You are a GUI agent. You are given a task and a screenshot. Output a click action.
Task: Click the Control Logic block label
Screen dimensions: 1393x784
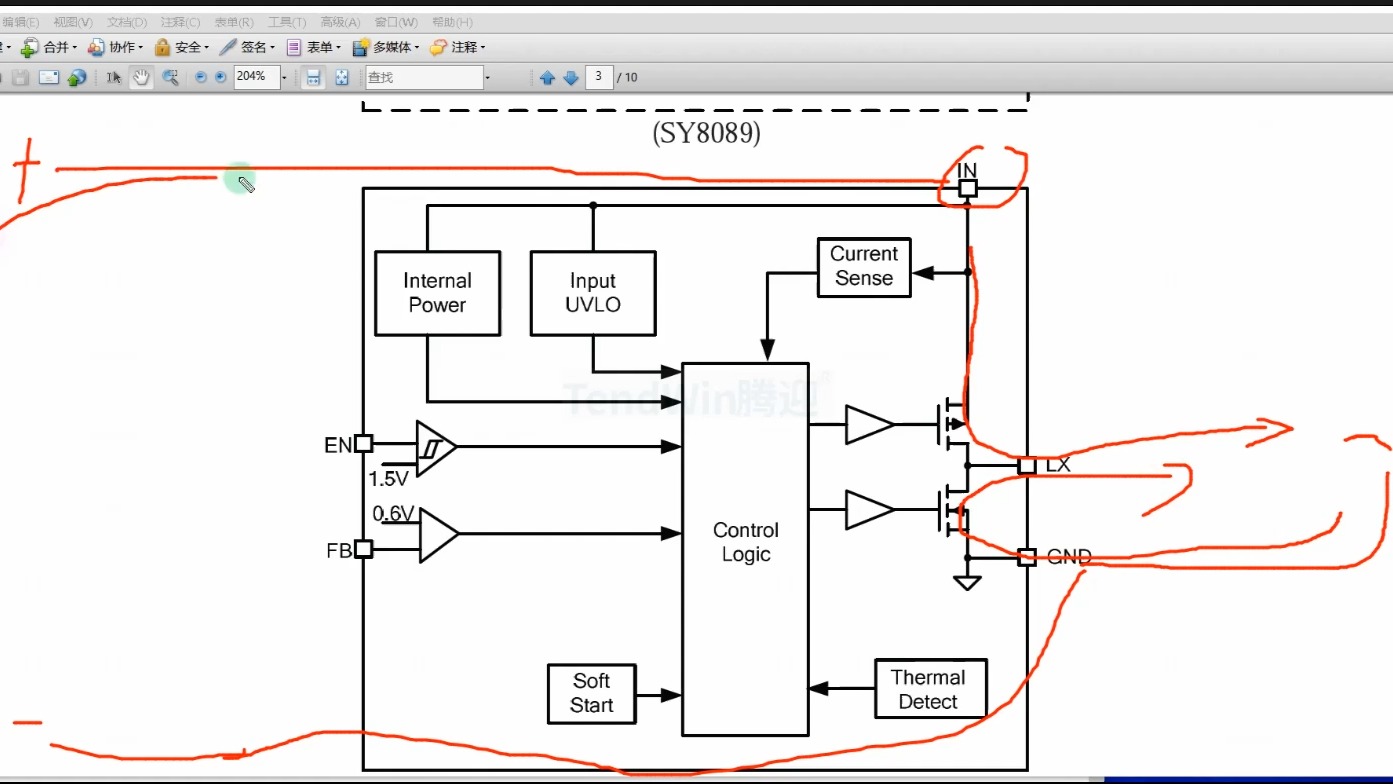coord(746,542)
